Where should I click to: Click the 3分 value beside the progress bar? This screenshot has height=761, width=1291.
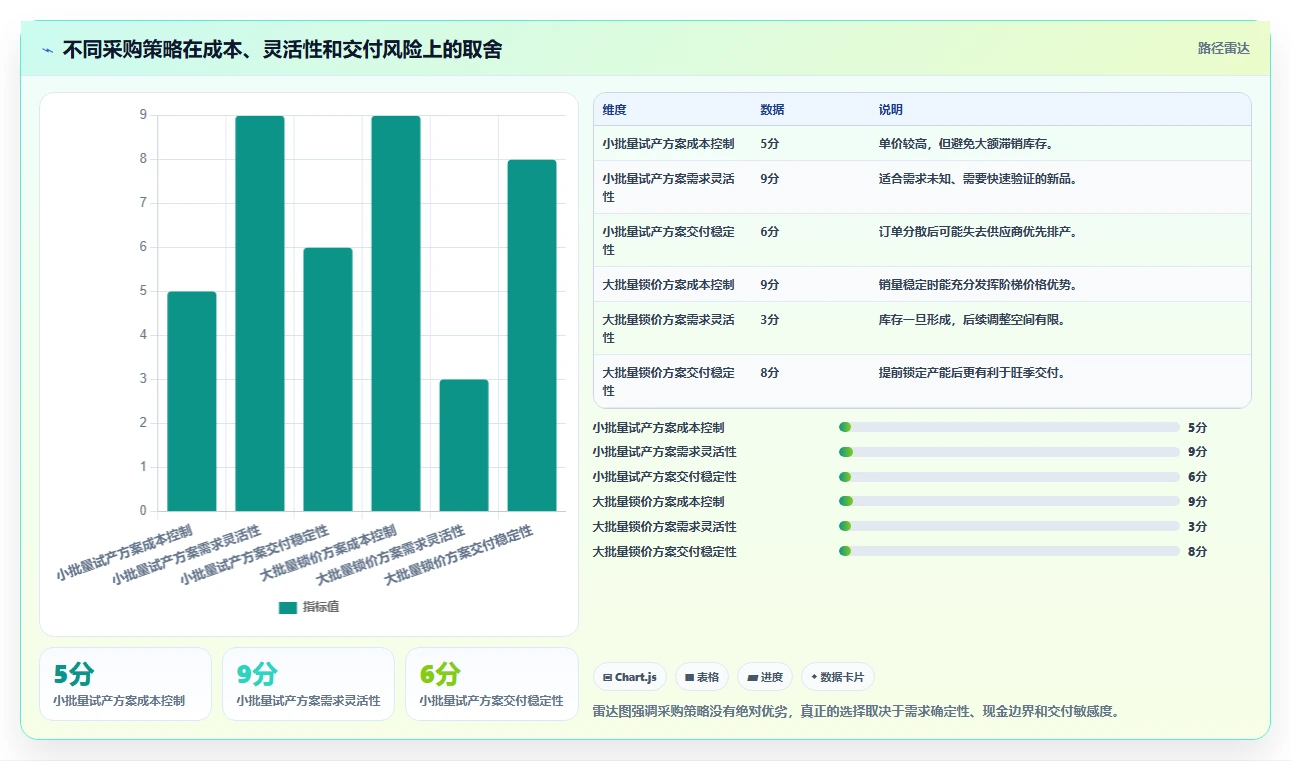[1197, 526]
